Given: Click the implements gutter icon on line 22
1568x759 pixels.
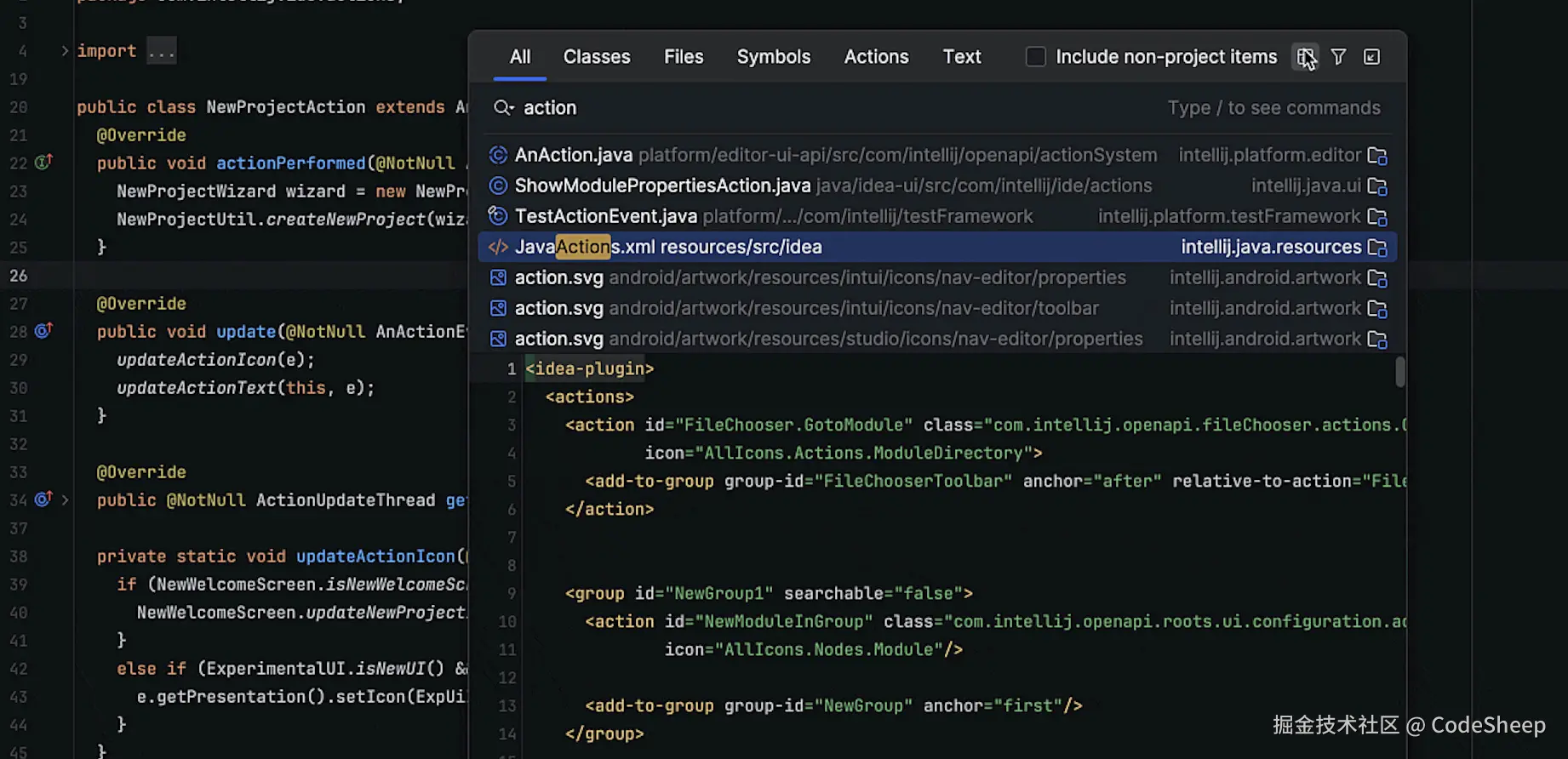Looking at the screenshot, I should (x=43, y=162).
